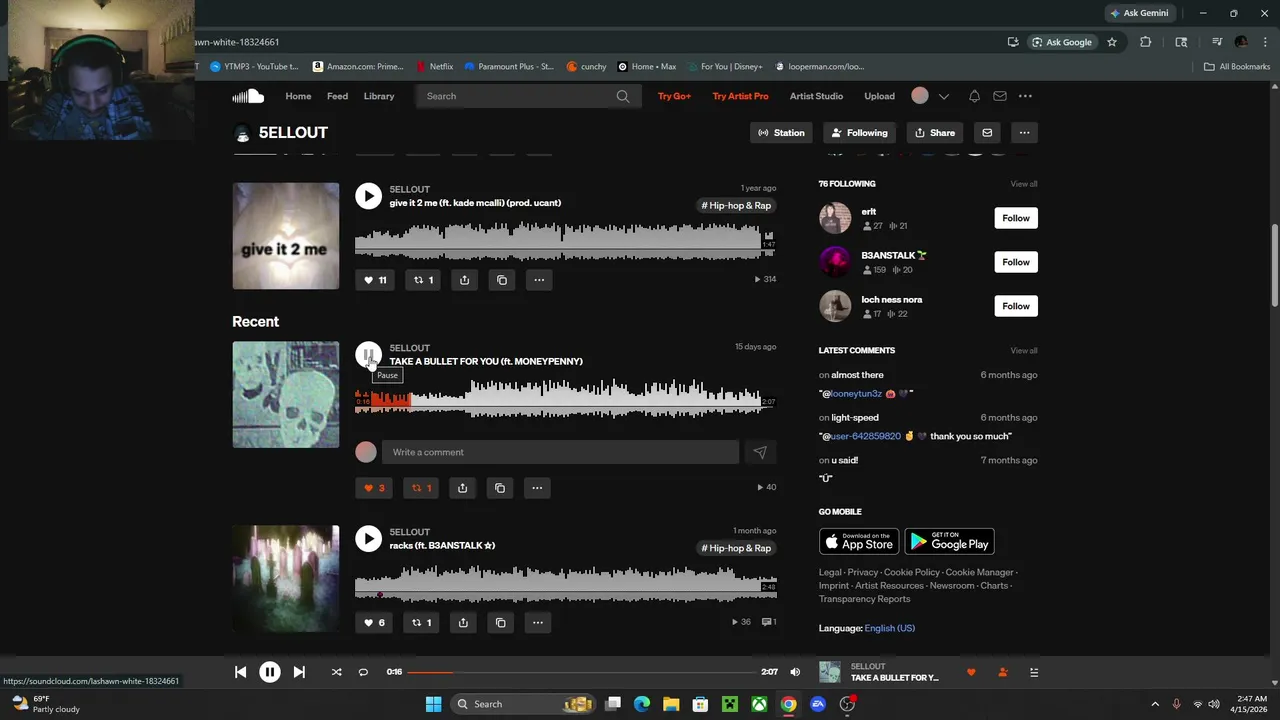
Task: Click the Write a comment field
Action: click(560, 452)
